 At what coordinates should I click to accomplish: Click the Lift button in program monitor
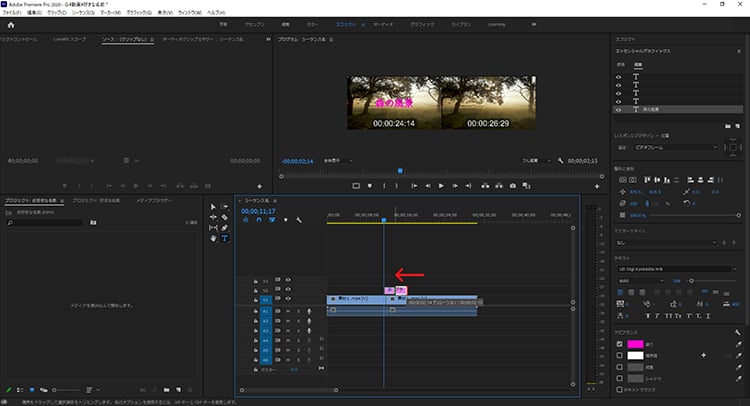(485, 186)
